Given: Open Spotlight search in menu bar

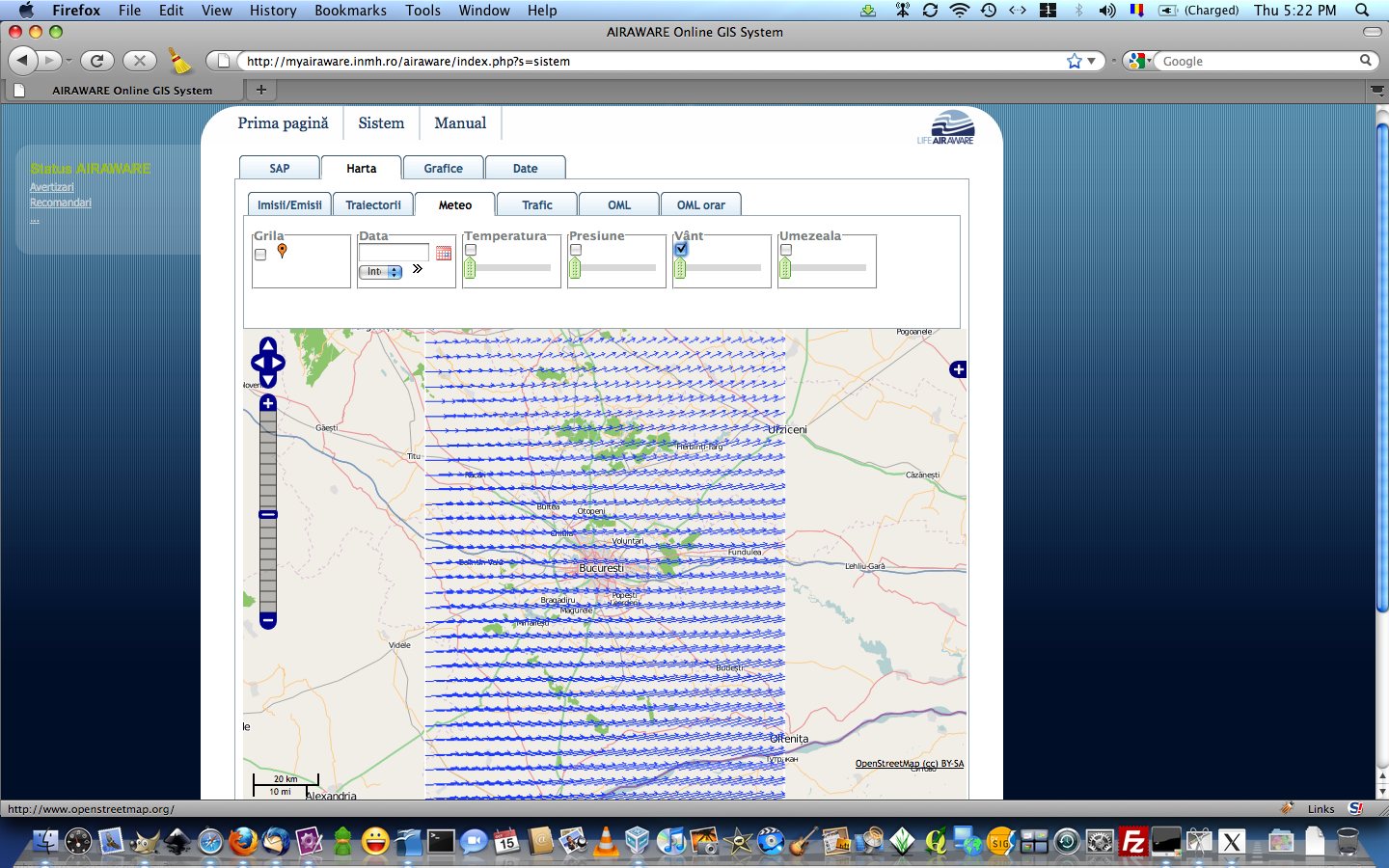Looking at the screenshot, I should coord(1362,10).
